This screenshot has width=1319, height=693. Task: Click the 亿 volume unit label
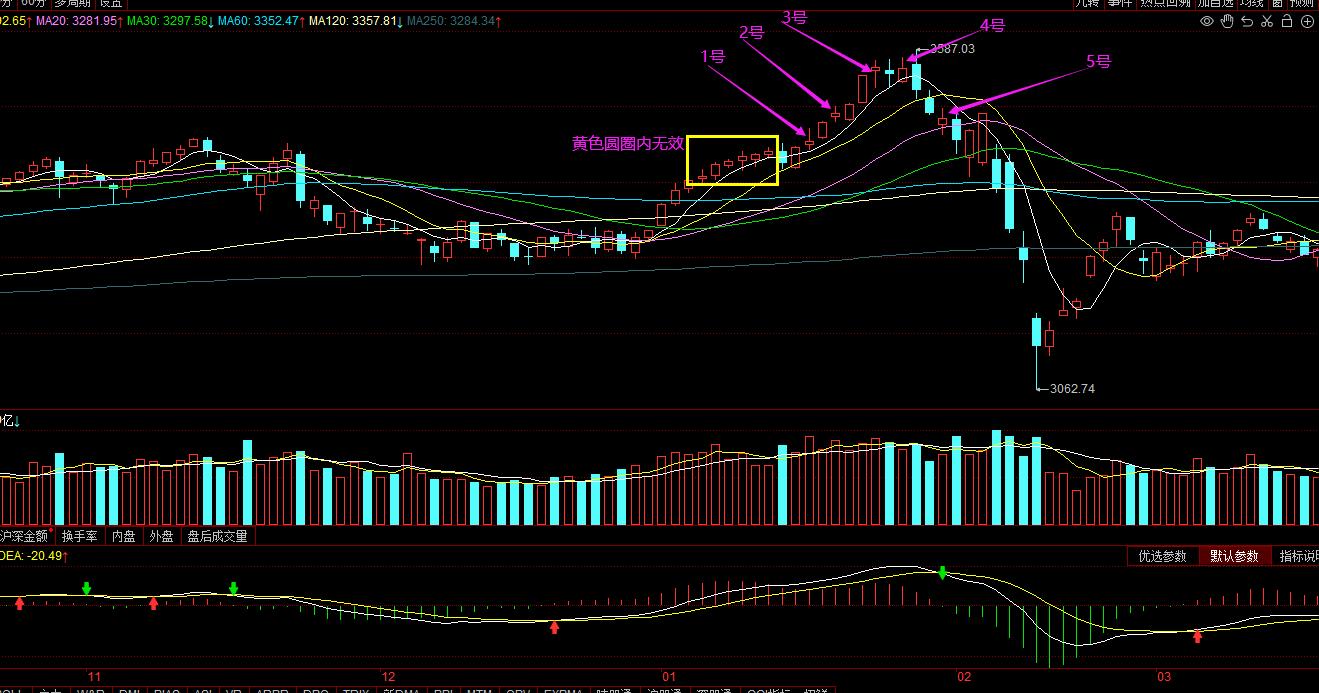pos(7,422)
